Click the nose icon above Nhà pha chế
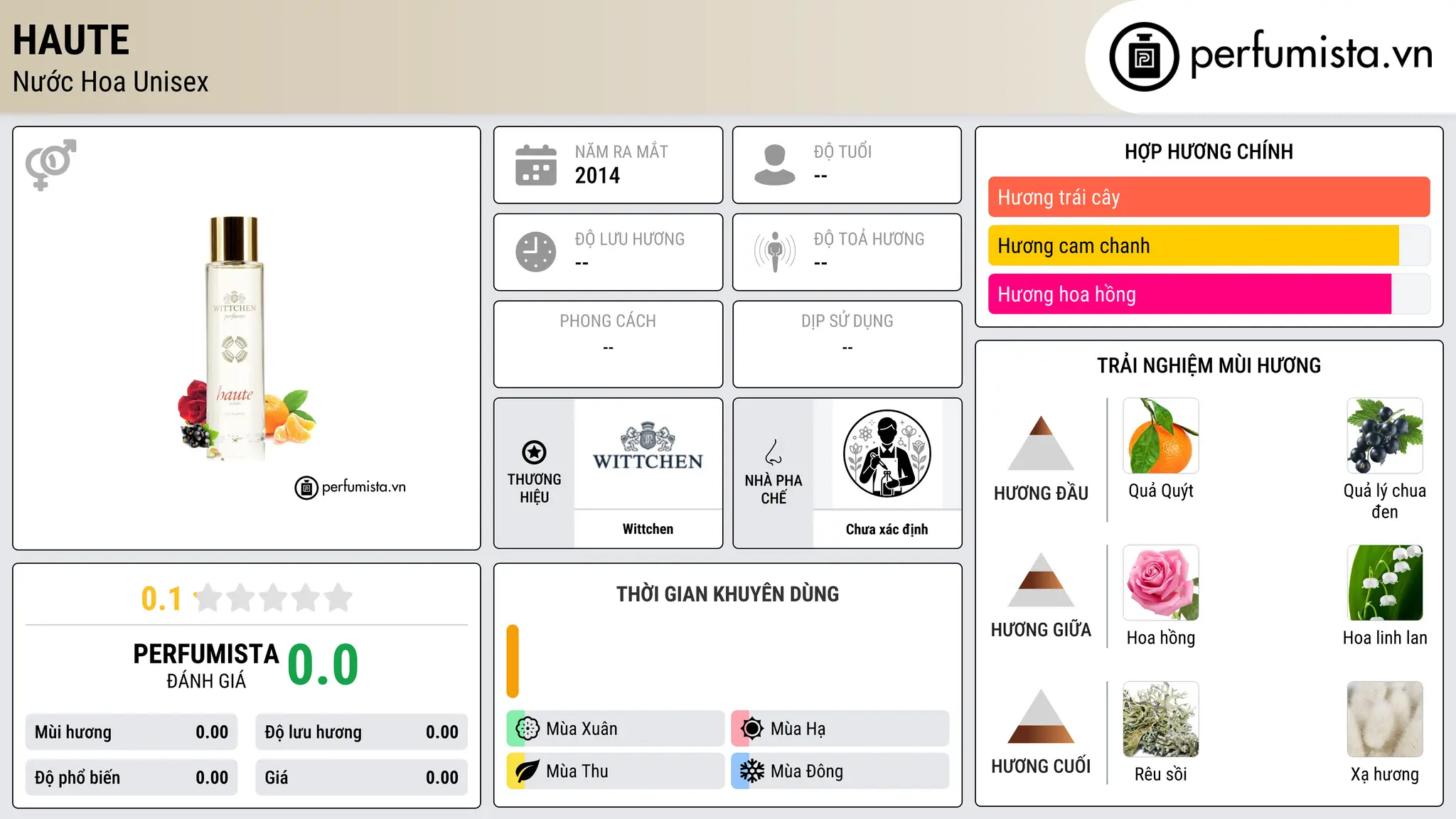The width and height of the screenshot is (1456, 819). pos(773,452)
